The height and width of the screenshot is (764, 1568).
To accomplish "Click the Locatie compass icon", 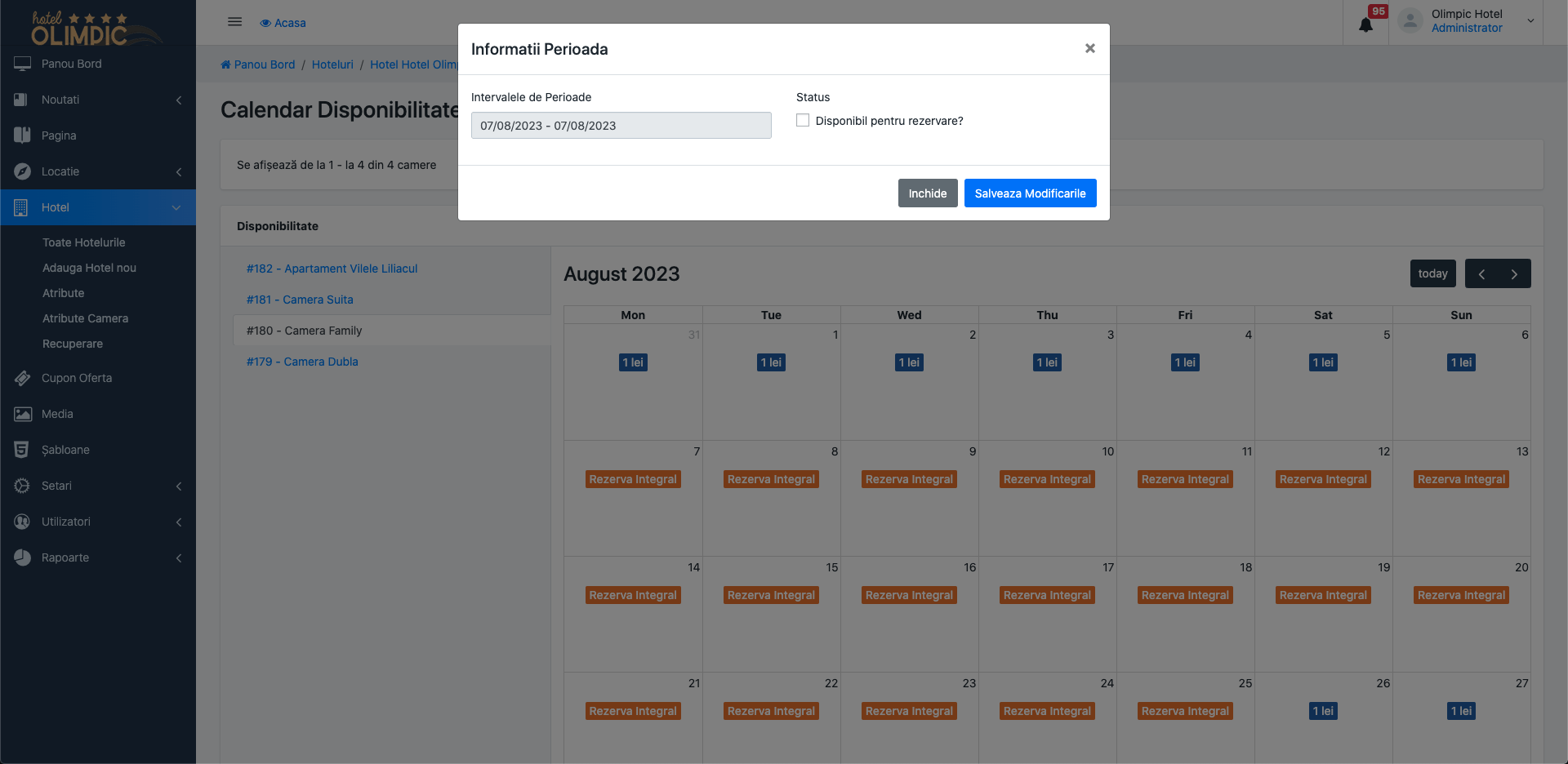I will point(22,171).
